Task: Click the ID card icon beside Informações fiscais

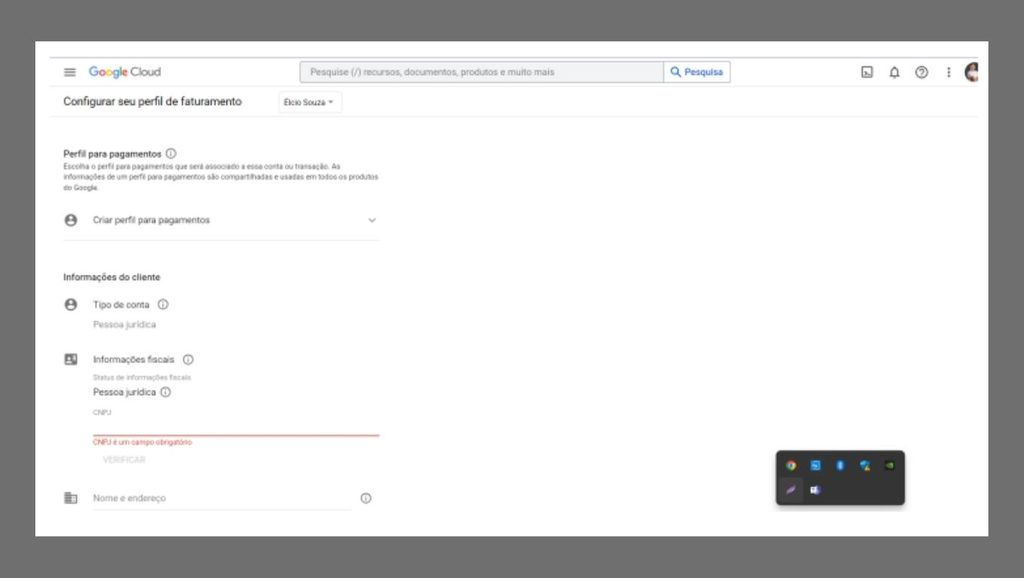Action: (71, 359)
